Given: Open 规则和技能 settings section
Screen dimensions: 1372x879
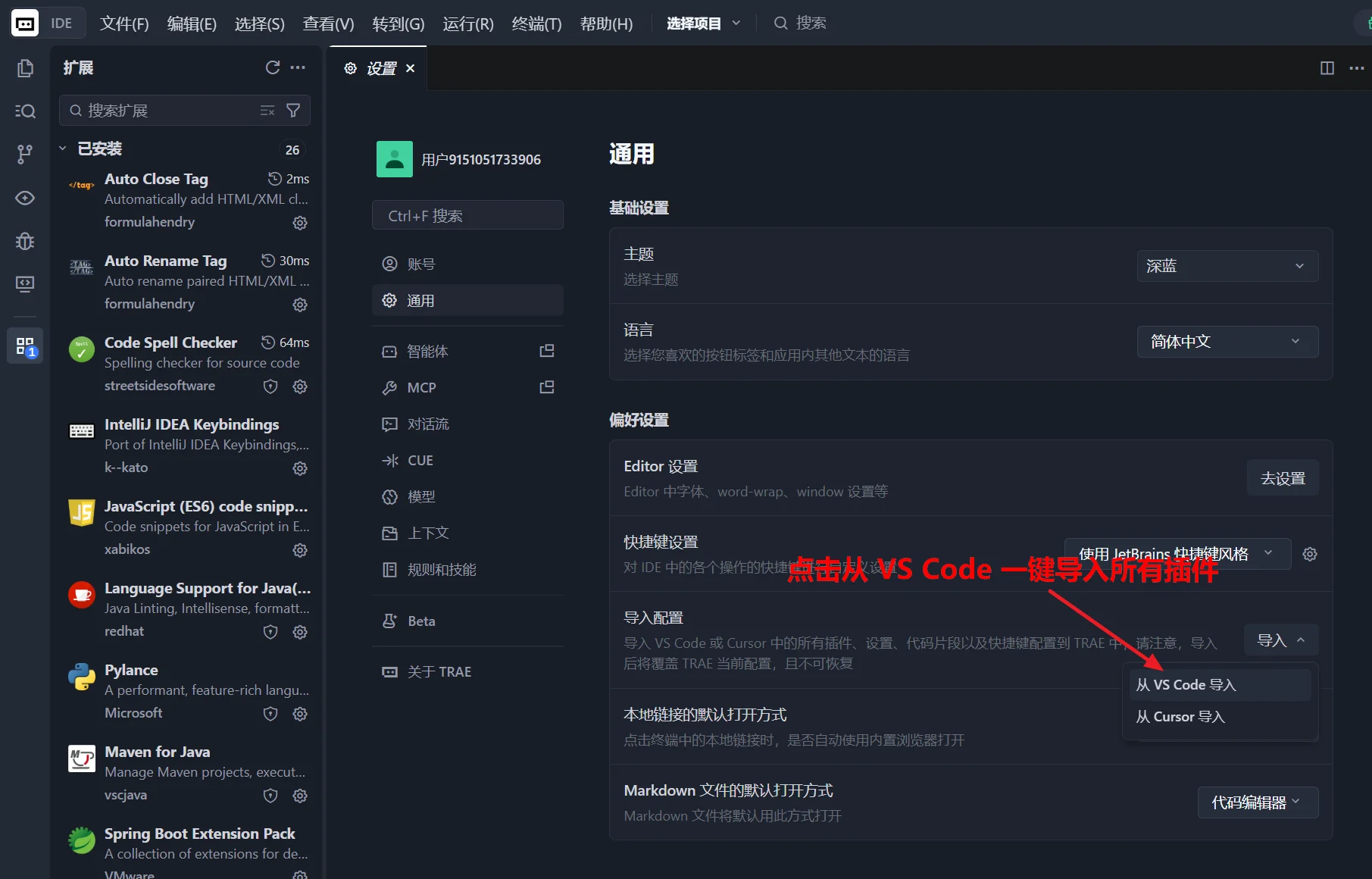Looking at the screenshot, I should coord(467,569).
